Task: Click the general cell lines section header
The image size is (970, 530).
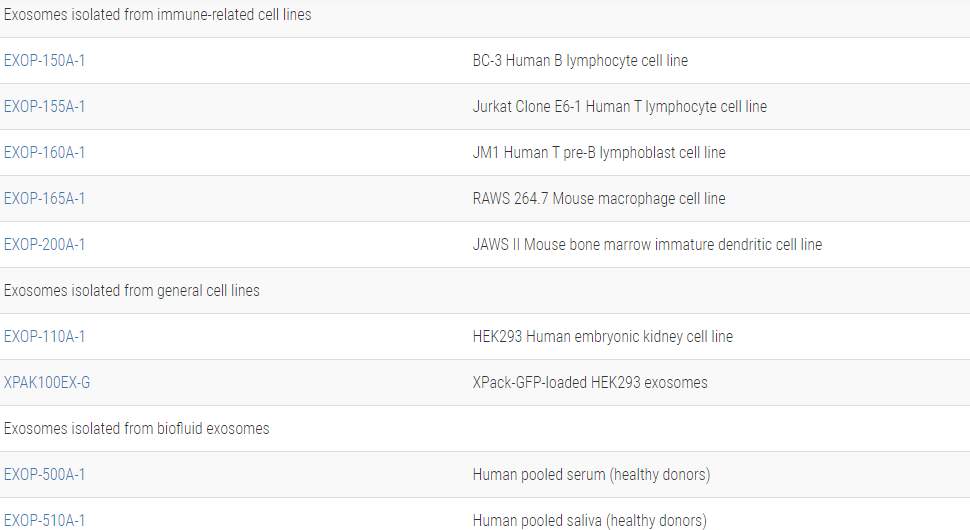Action: (132, 291)
